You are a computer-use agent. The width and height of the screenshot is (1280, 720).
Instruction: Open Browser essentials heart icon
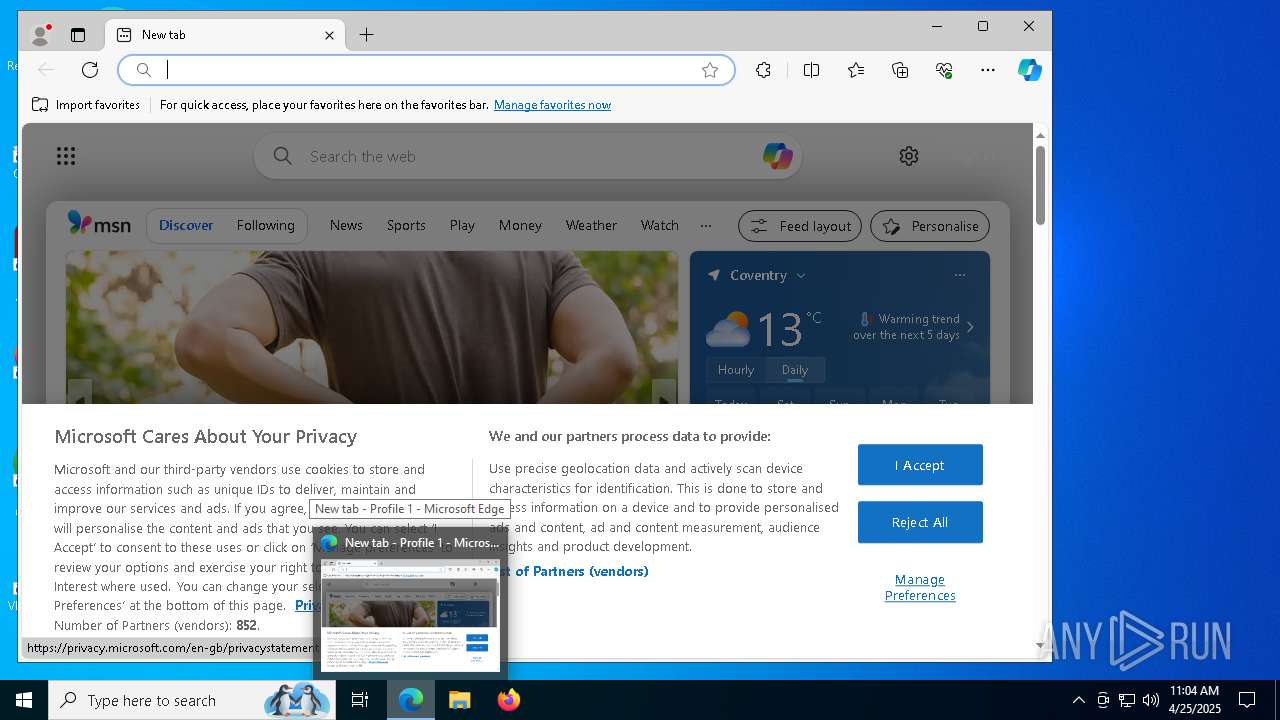pyautogui.click(x=944, y=70)
